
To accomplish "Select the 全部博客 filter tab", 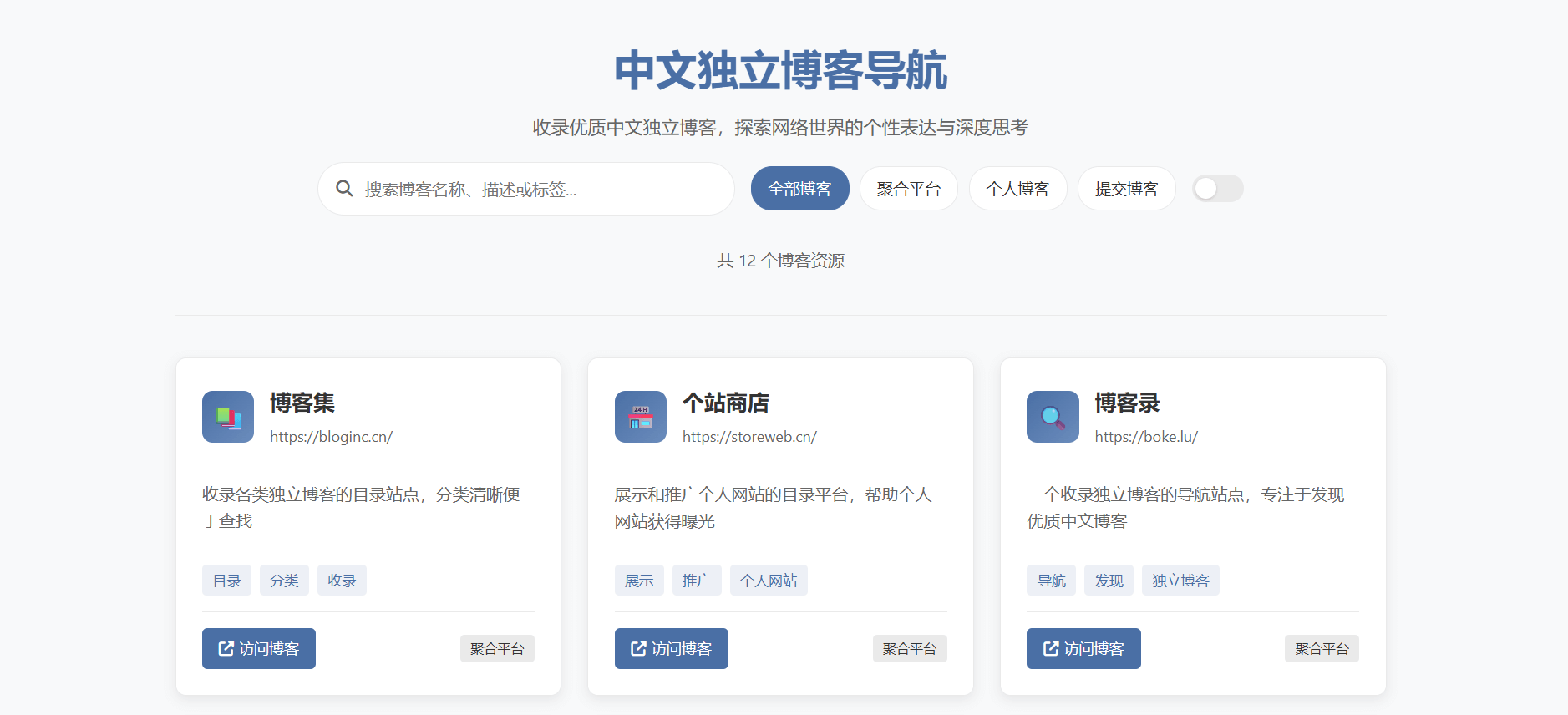I will pos(799,189).
